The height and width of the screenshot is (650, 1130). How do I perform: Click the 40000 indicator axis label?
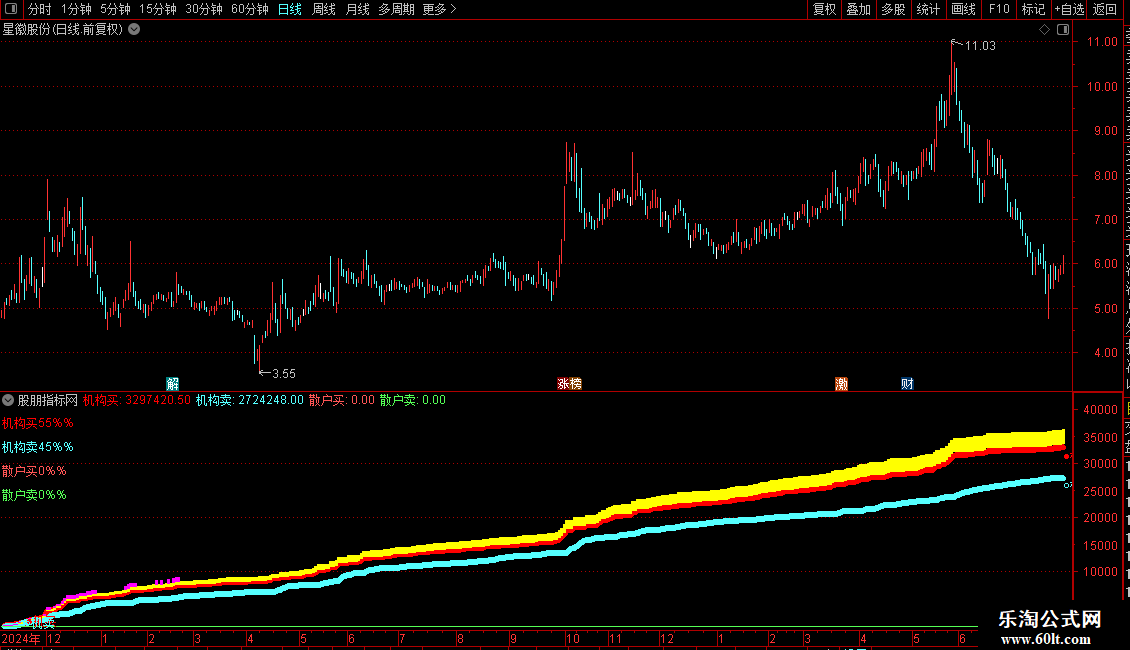[1100, 409]
